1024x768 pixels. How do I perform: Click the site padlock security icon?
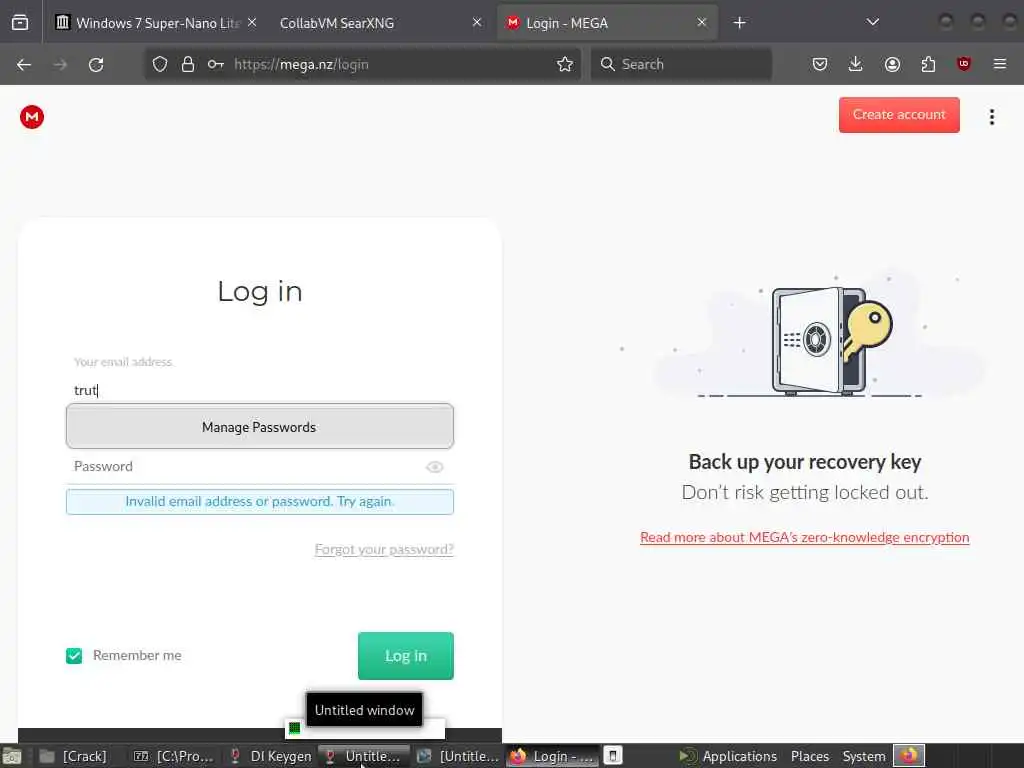point(188,64)
